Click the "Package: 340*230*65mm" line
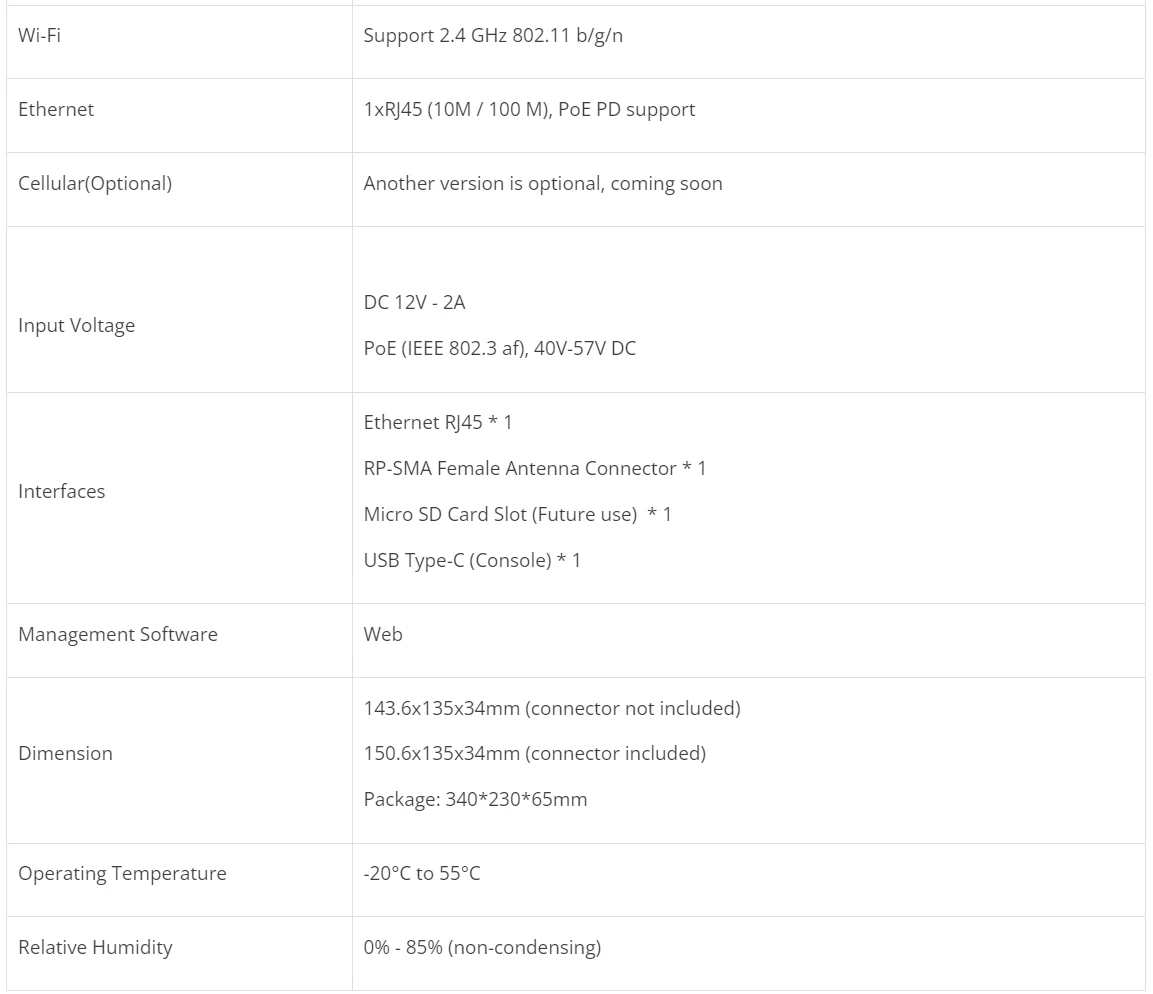This screenshot has height=994, width=1153. [475, 799]
